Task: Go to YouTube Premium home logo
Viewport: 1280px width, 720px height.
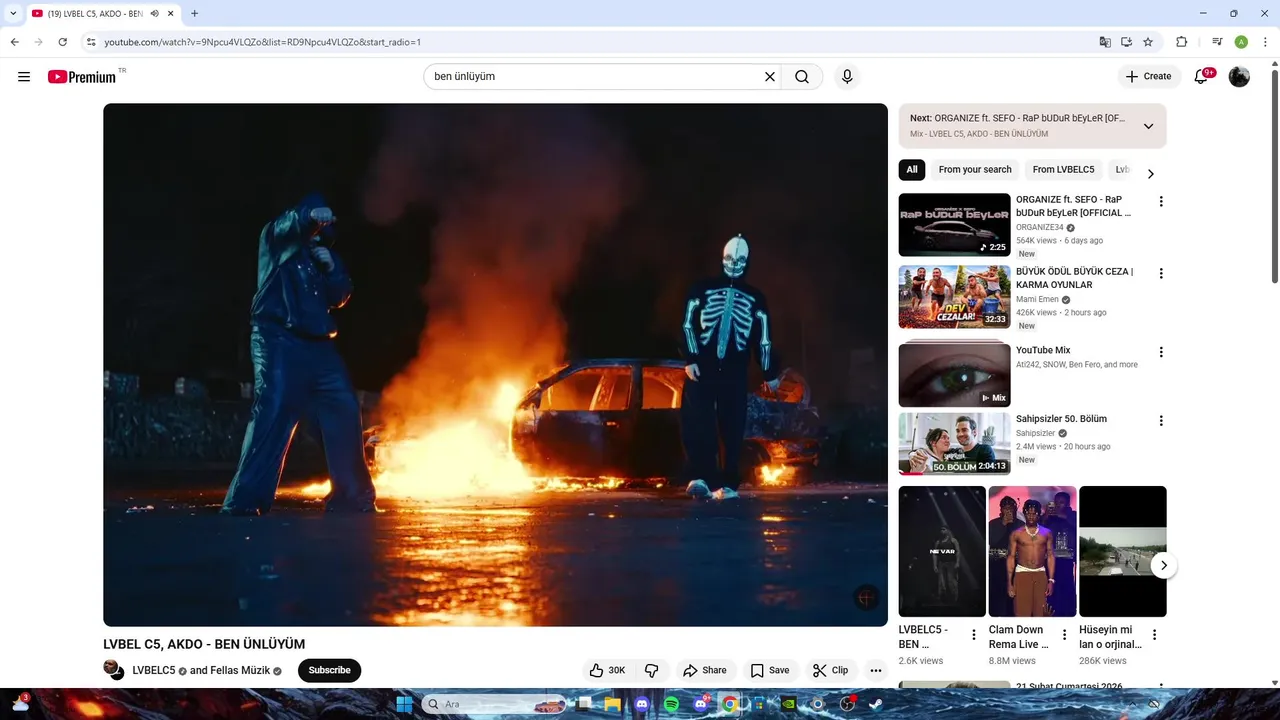Action: [82, 77]
